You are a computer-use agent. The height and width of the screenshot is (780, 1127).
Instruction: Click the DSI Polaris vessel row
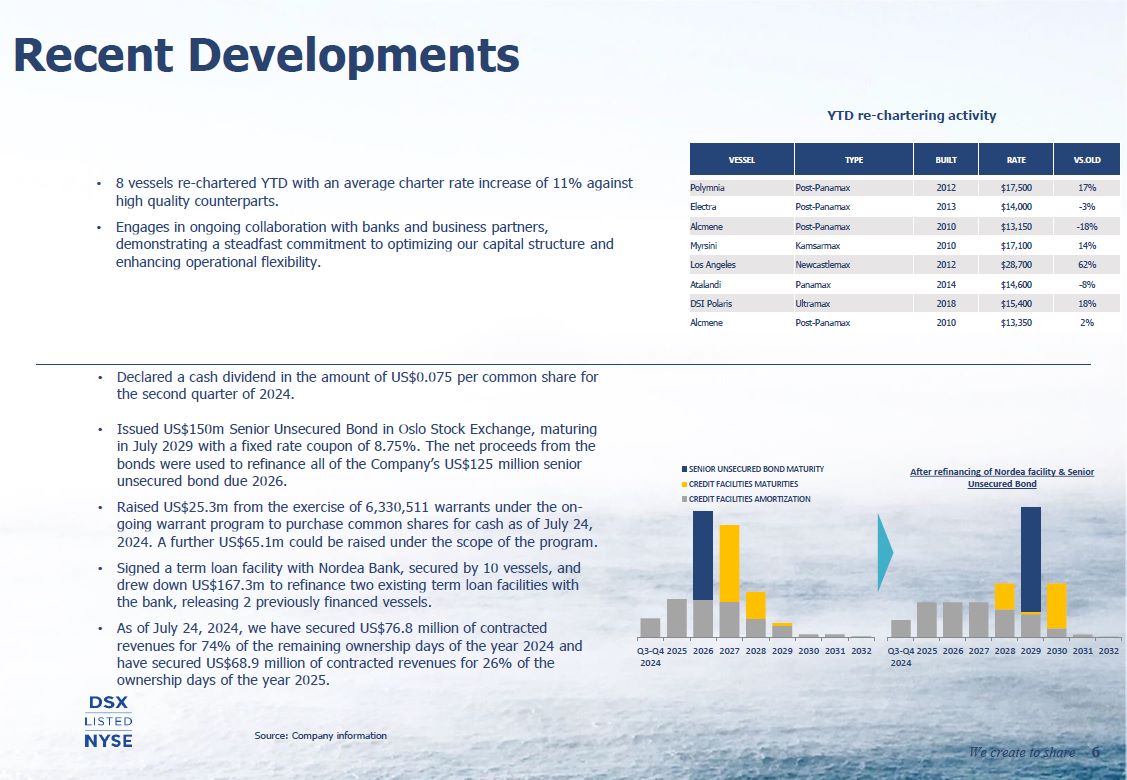point(711,303)
